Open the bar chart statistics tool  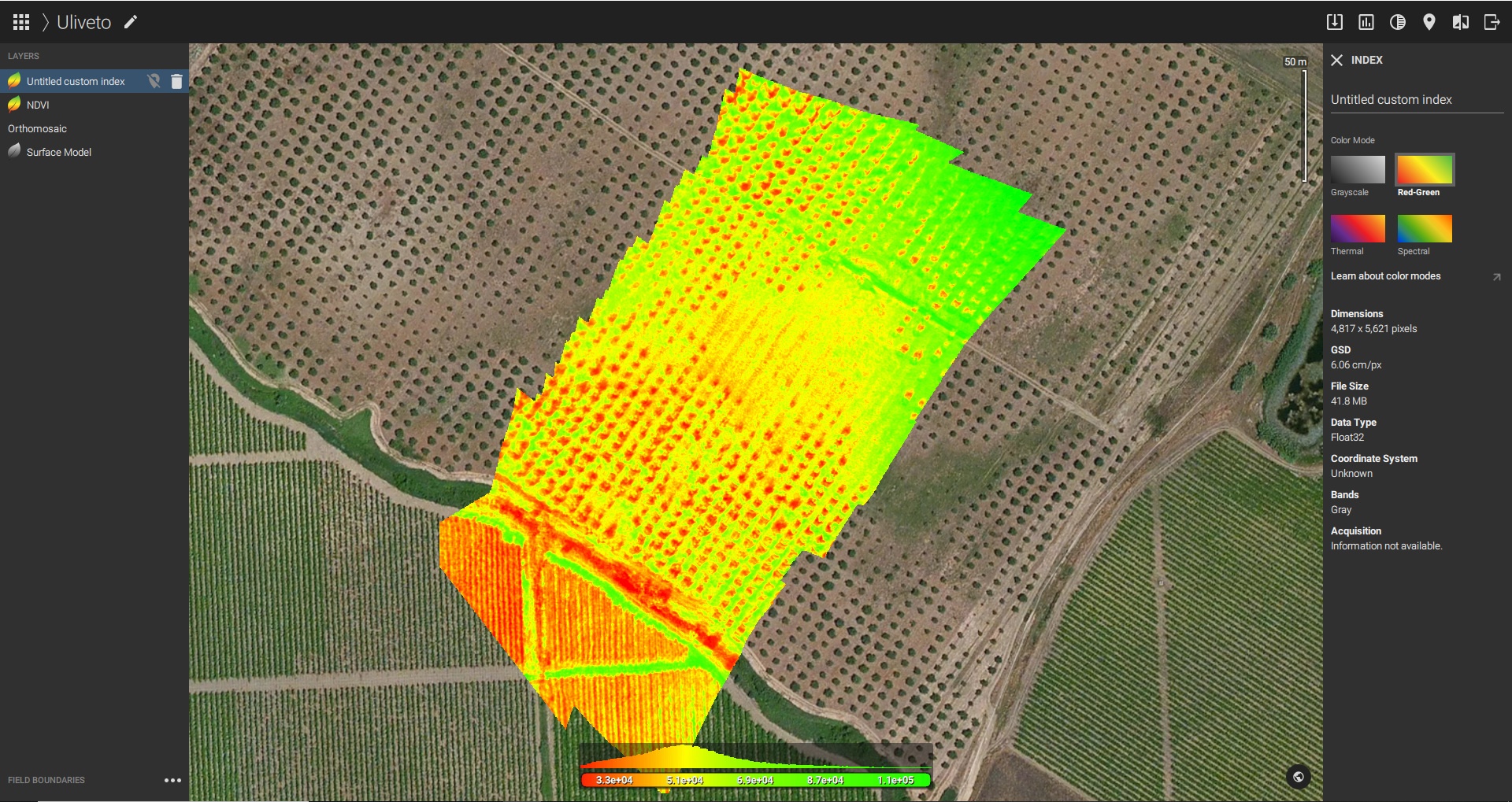pos(1366,22)
